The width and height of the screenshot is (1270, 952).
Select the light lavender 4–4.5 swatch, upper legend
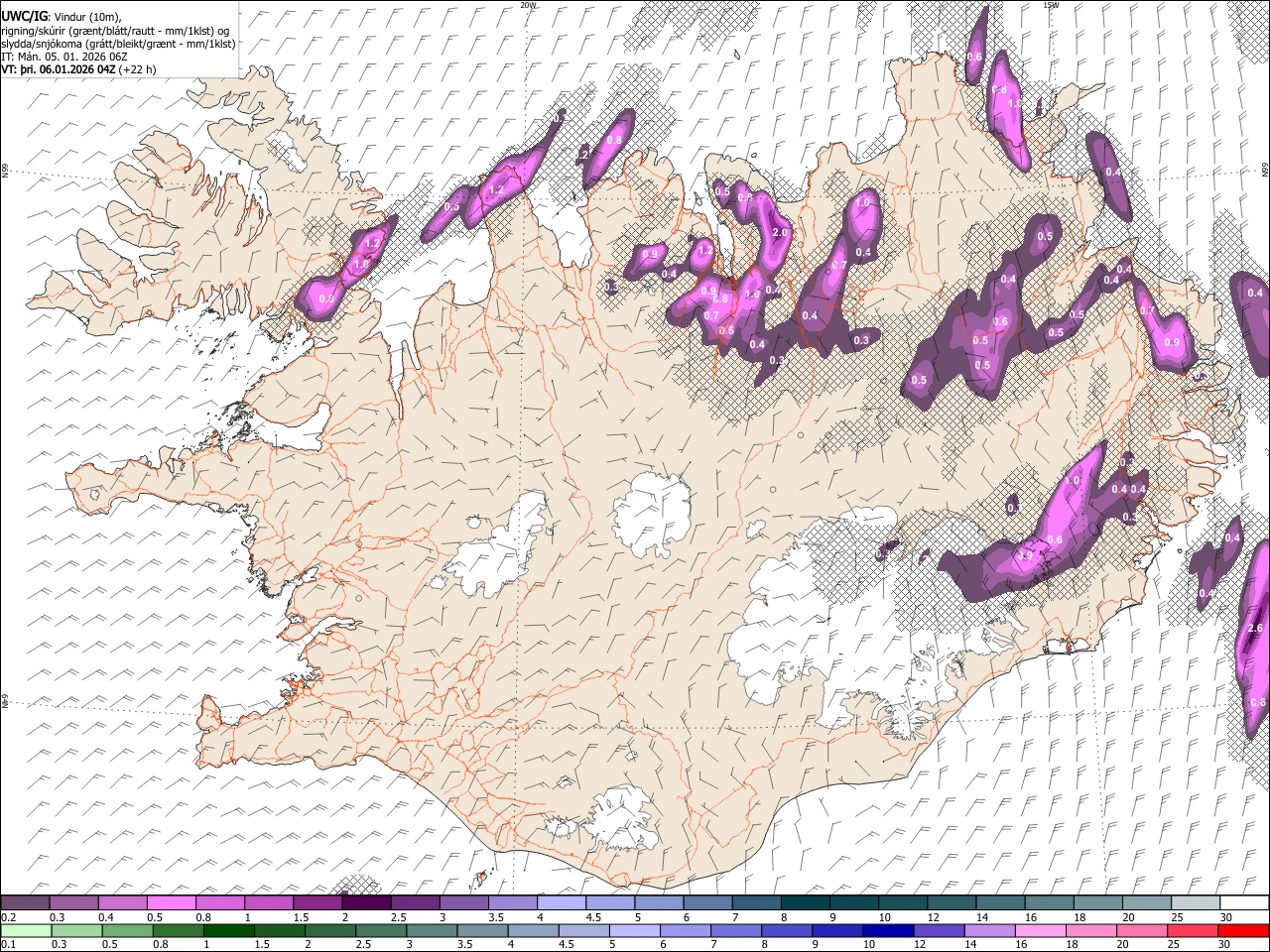coord(561,902)
